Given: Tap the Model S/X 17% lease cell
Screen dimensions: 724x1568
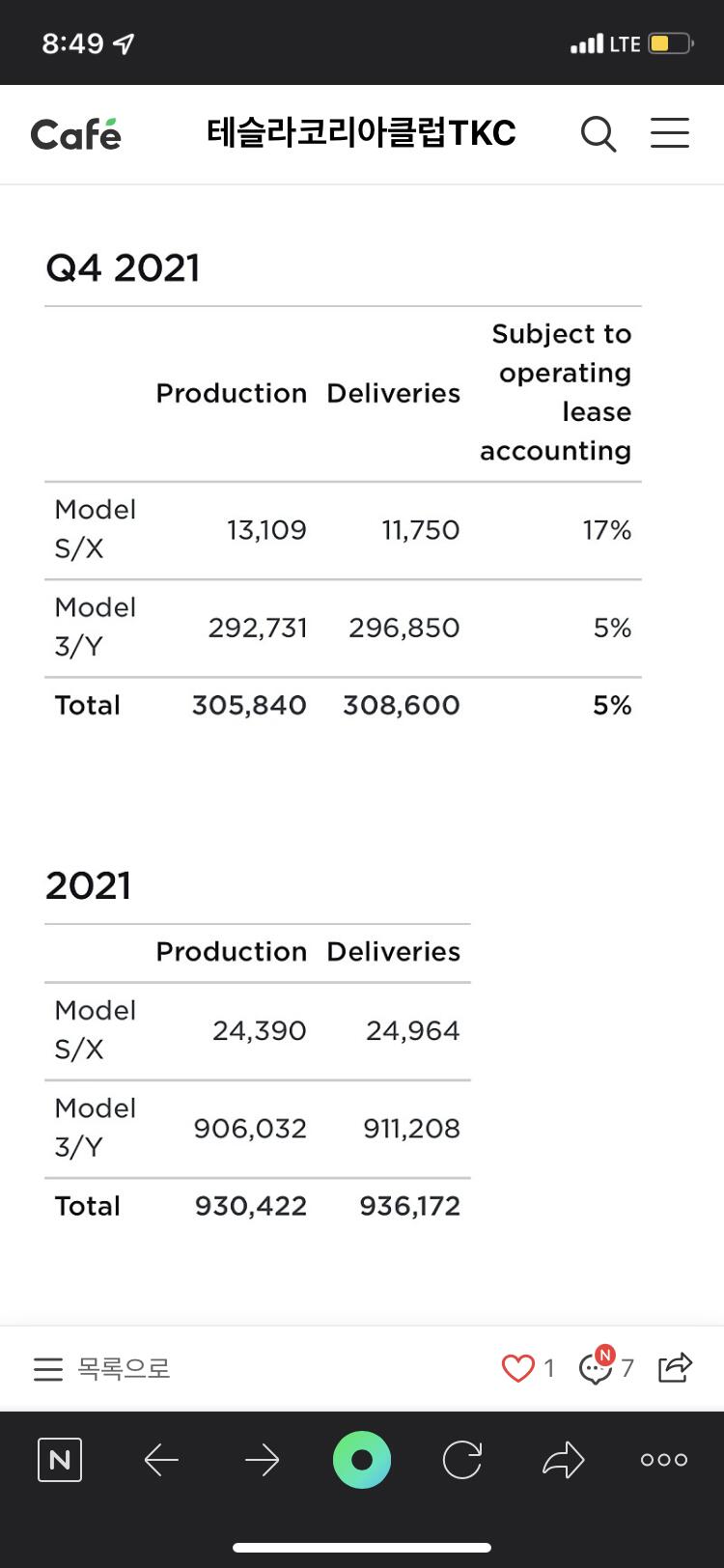Looking at the screenshot, I should (x=607, y=530).
